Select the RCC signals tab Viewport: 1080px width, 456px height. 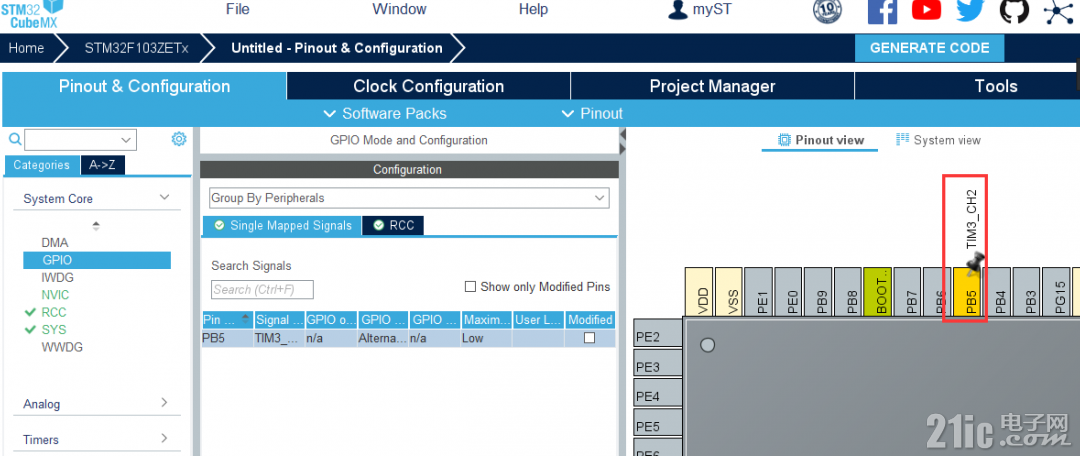(x=393, y=225)
